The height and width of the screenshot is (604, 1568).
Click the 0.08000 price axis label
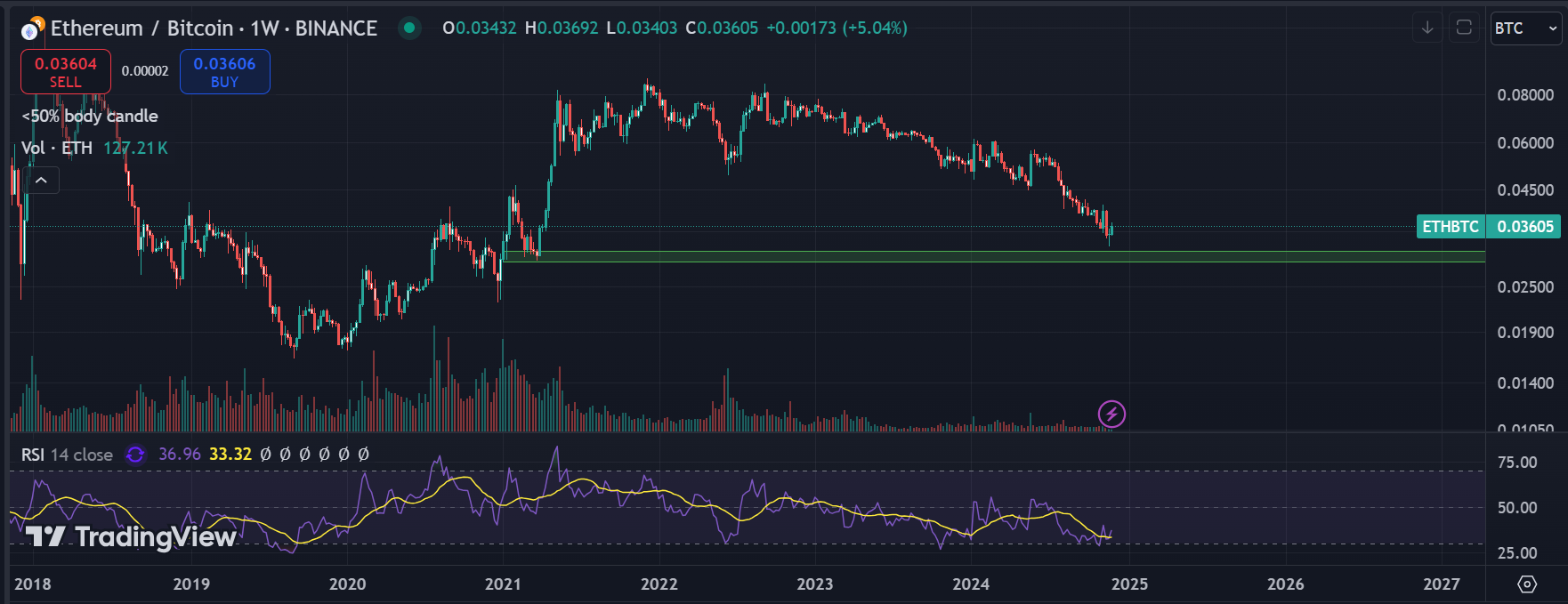pos(1525,95)
